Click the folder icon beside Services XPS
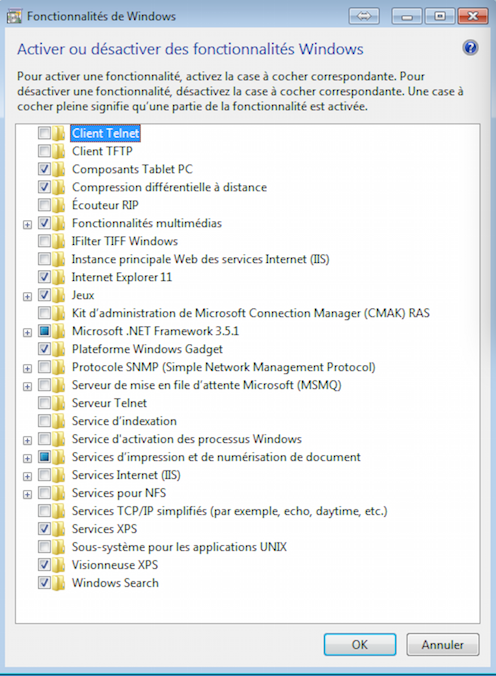Viewport: 496px width, 676px height. (x=59, y=529)
